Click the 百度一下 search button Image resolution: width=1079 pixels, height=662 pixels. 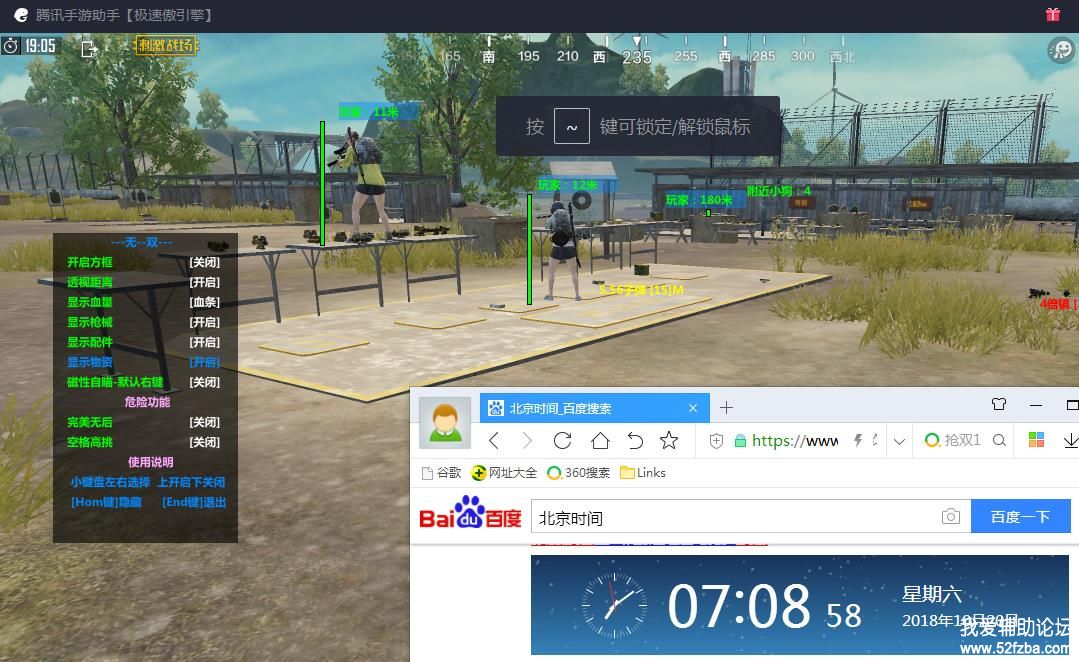click(1021, 516)
